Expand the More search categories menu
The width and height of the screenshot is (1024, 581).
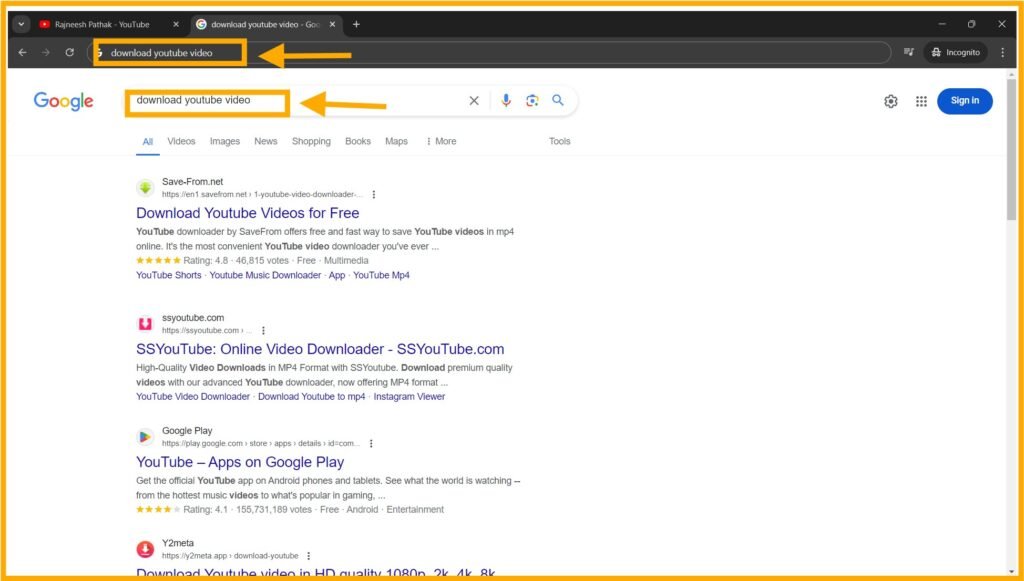tap(441, 141)
